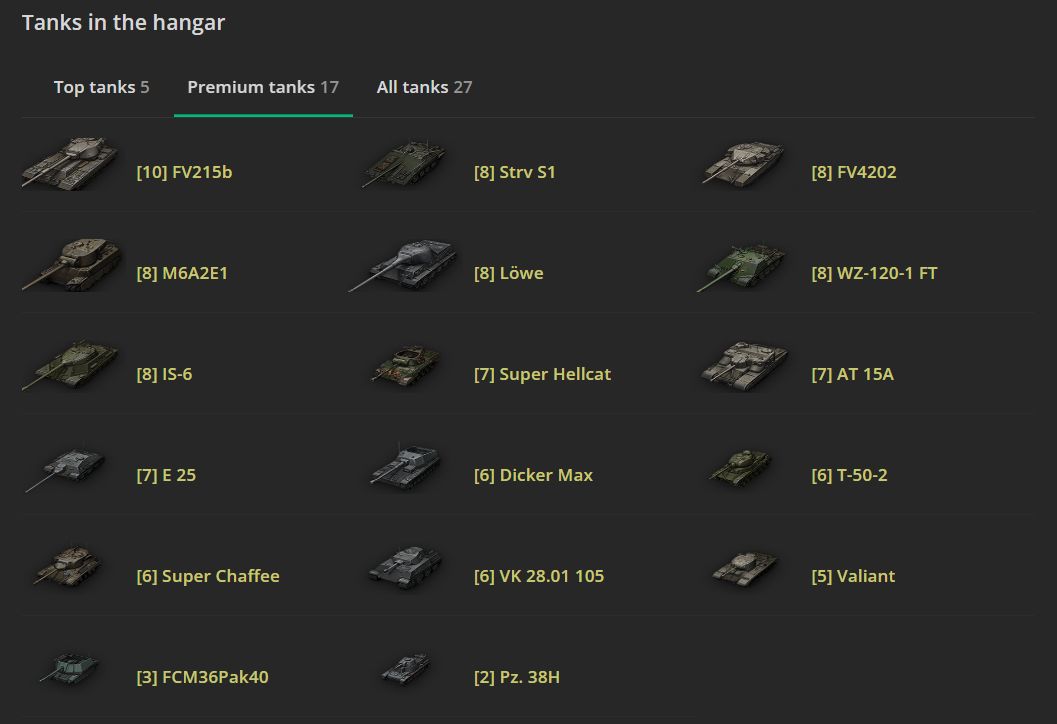Image resolution: width=1057 pixels, height=724 pixels.
Task: Click the Strv S1 tank image
Action: 405,165
